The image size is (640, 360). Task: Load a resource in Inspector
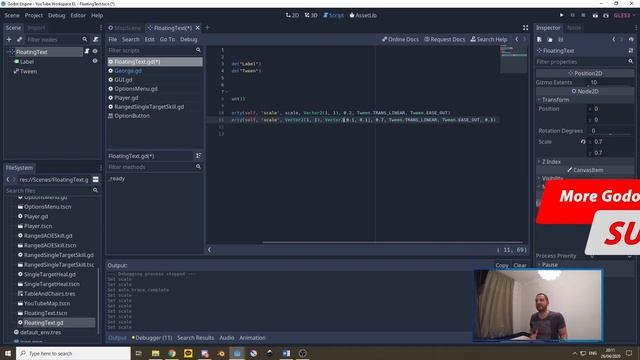click(550, 40)
